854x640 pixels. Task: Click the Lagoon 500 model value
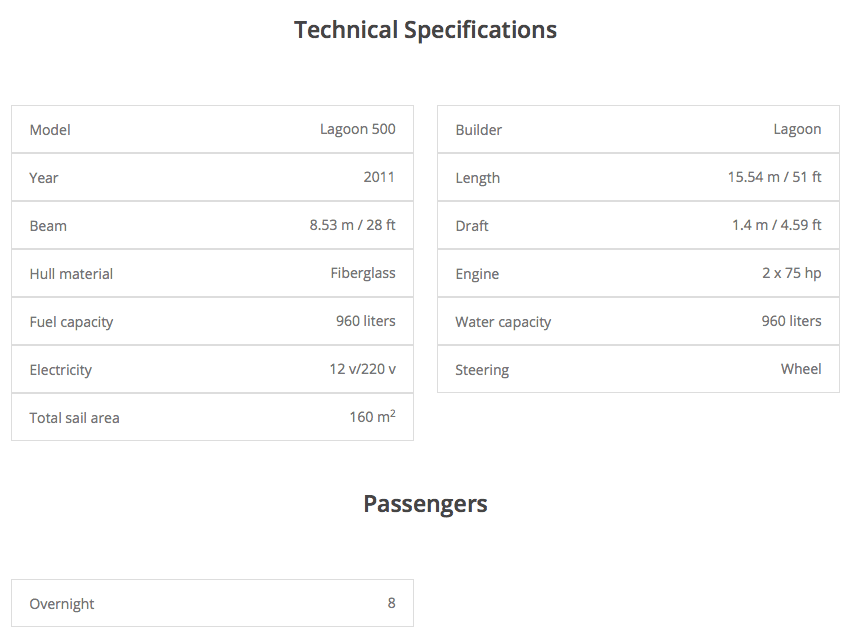coord(357,129)
